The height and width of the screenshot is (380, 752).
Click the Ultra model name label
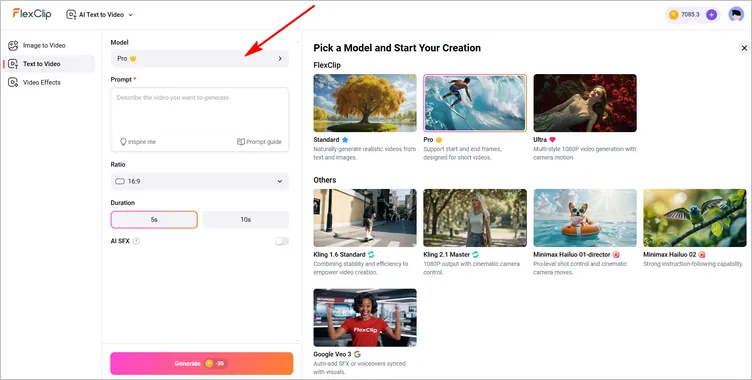540,140
